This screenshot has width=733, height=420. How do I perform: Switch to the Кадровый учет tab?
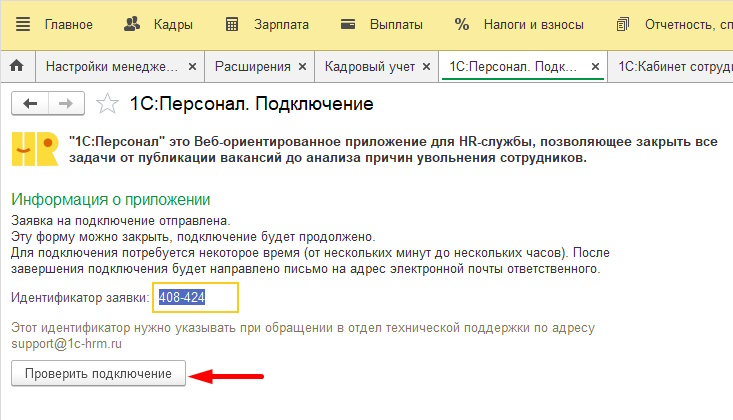click(x=370, y=66)
